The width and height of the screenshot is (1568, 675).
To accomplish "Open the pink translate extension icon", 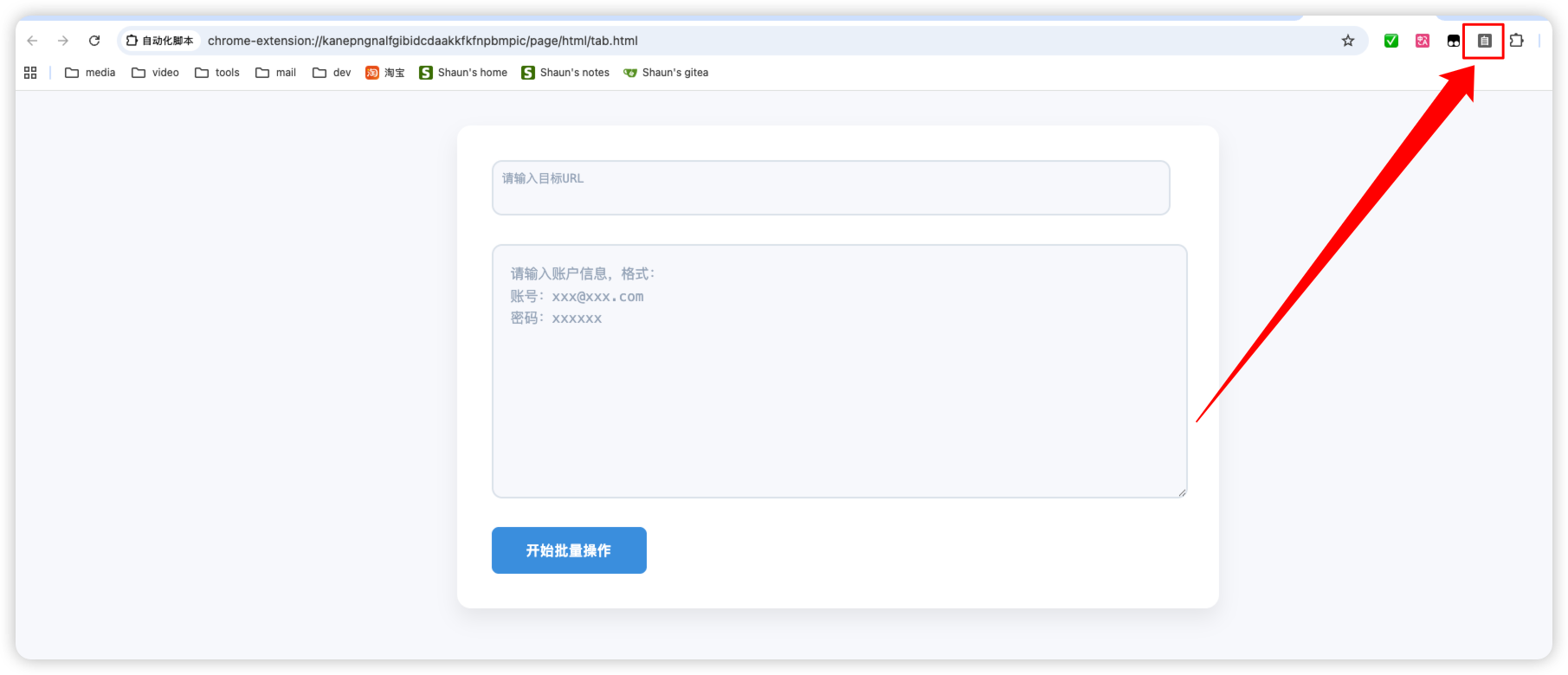I will [x=1422, y=41].
